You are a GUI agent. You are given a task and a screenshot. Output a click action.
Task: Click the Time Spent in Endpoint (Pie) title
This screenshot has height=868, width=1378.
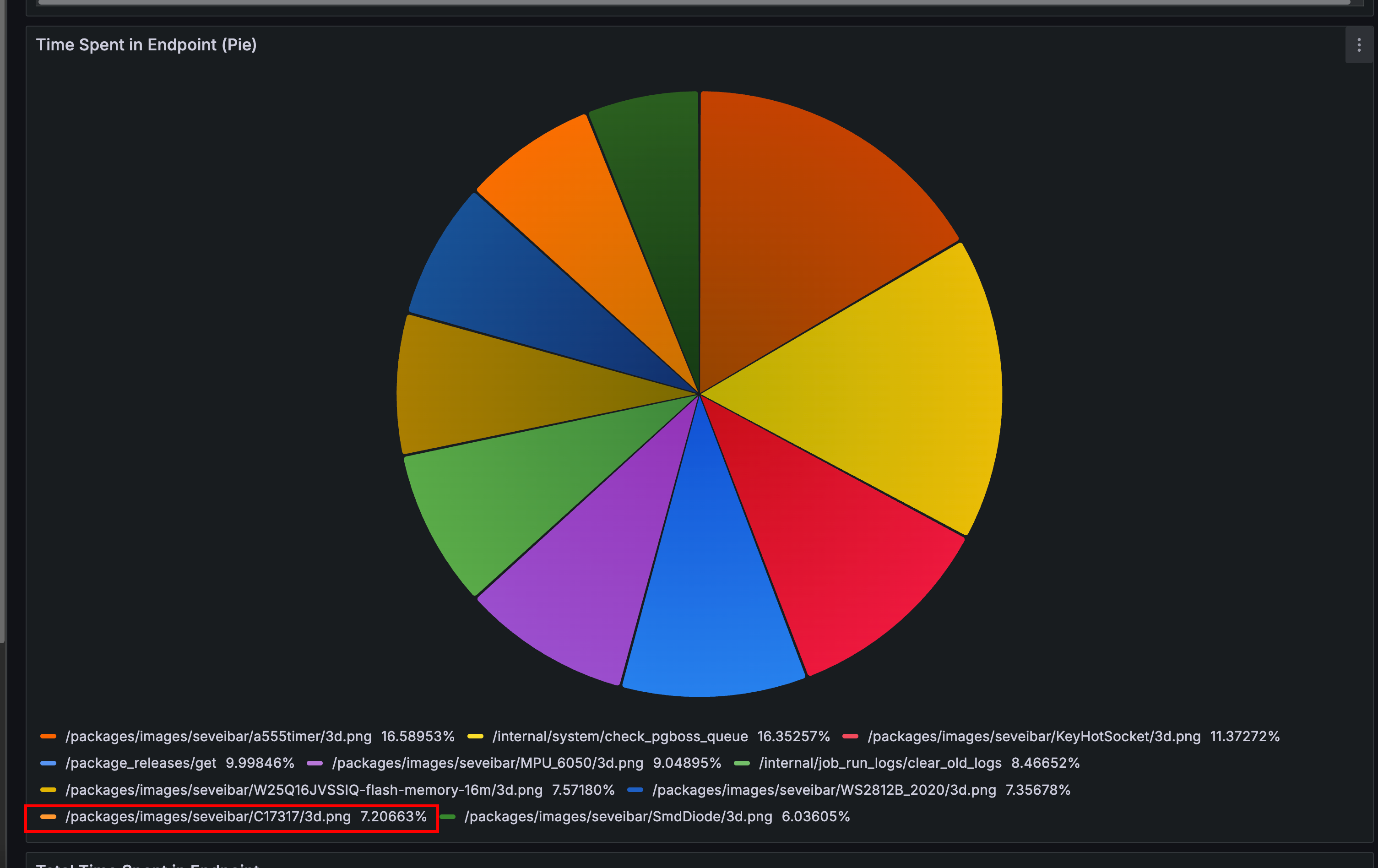(x=146, y=44)
